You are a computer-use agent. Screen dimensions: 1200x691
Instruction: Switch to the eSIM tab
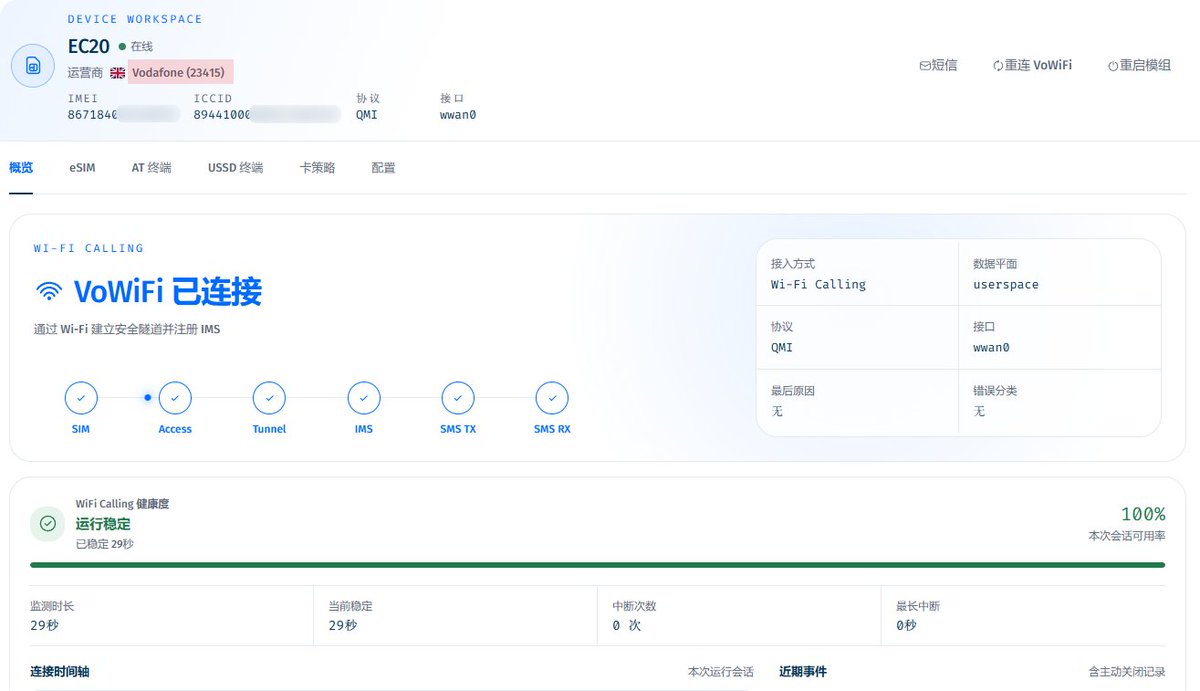click(82, 167)
